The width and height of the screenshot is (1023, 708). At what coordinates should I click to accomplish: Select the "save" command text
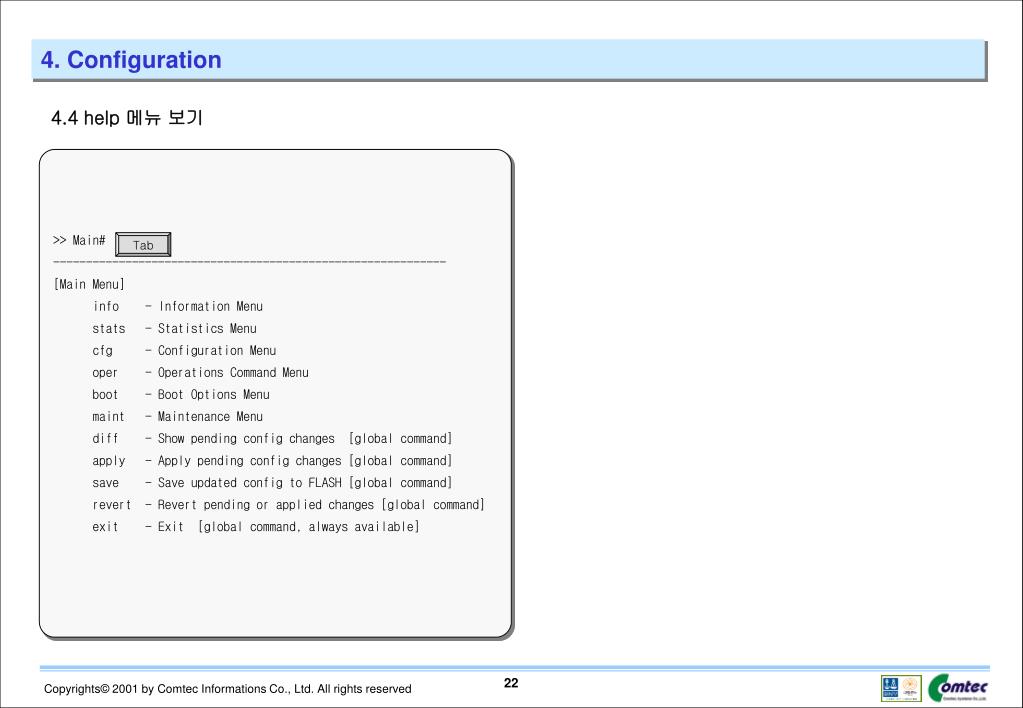pos(105,483)
